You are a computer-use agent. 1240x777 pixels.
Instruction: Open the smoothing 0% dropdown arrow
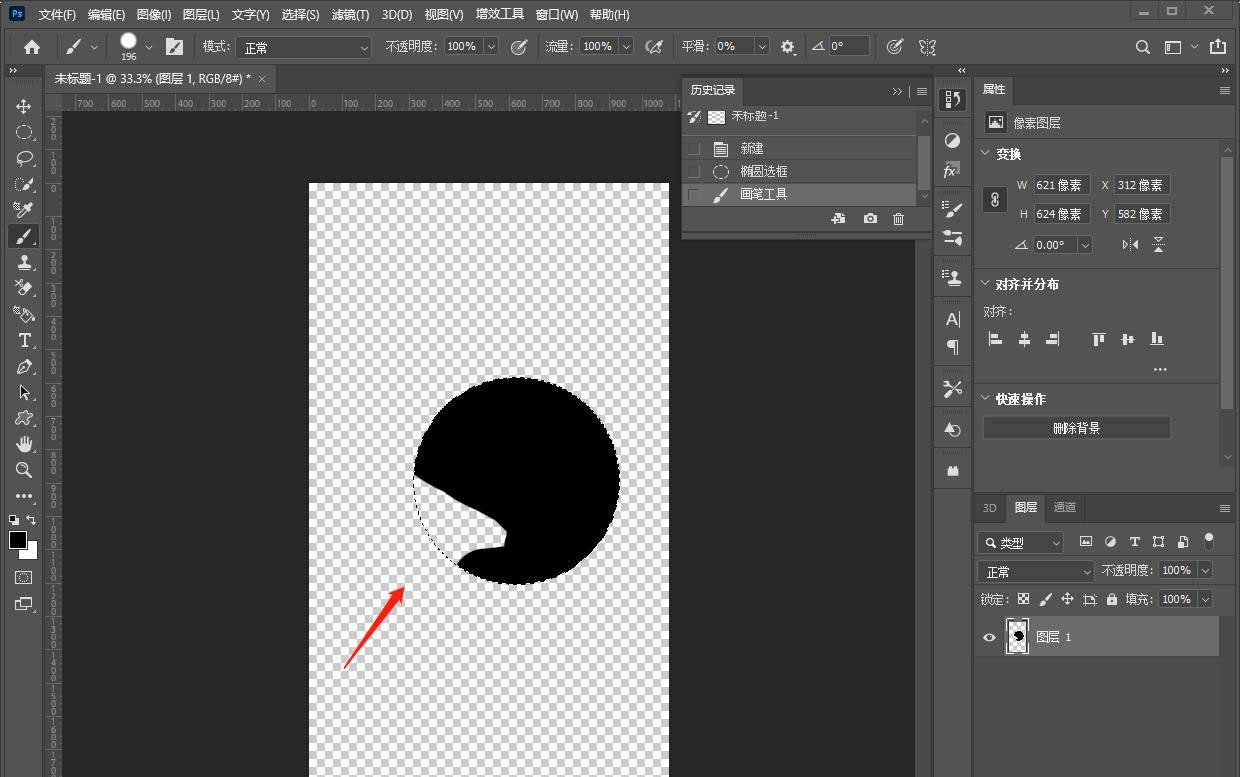point(762,46)
